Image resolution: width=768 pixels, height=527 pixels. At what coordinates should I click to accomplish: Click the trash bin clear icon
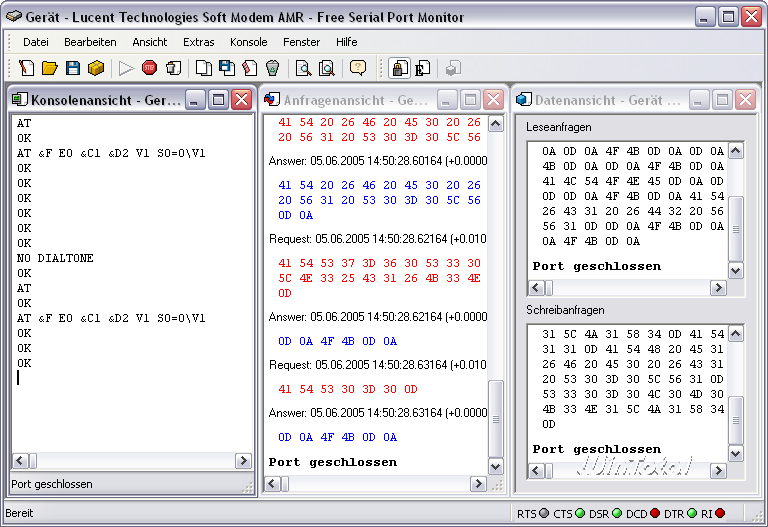point(272,68)
